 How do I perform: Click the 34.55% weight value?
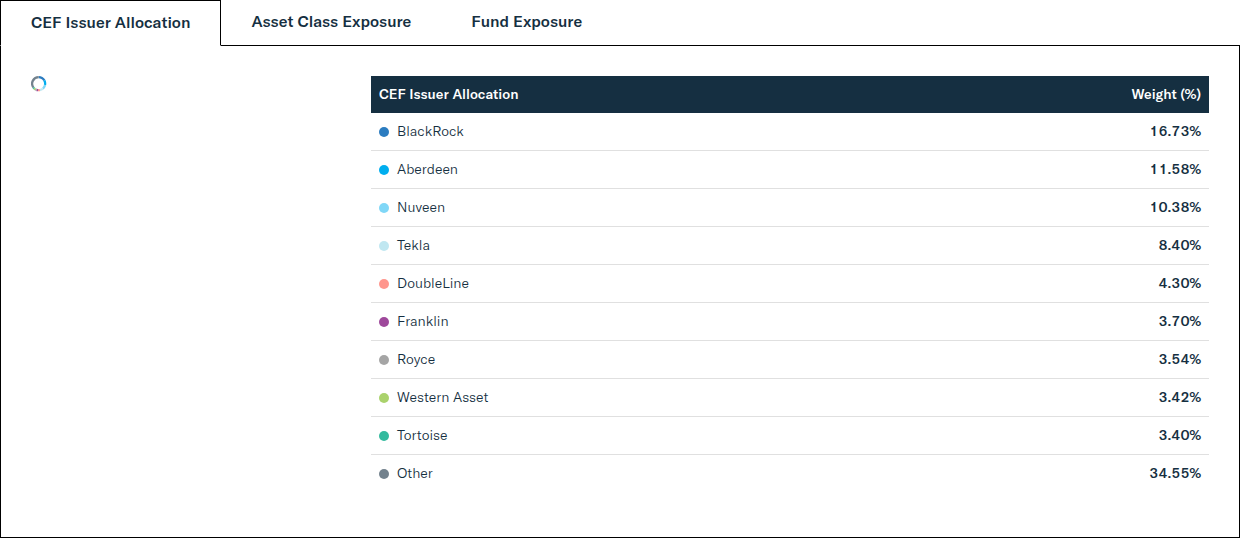pyautogui.click(x=1176, y=473)
